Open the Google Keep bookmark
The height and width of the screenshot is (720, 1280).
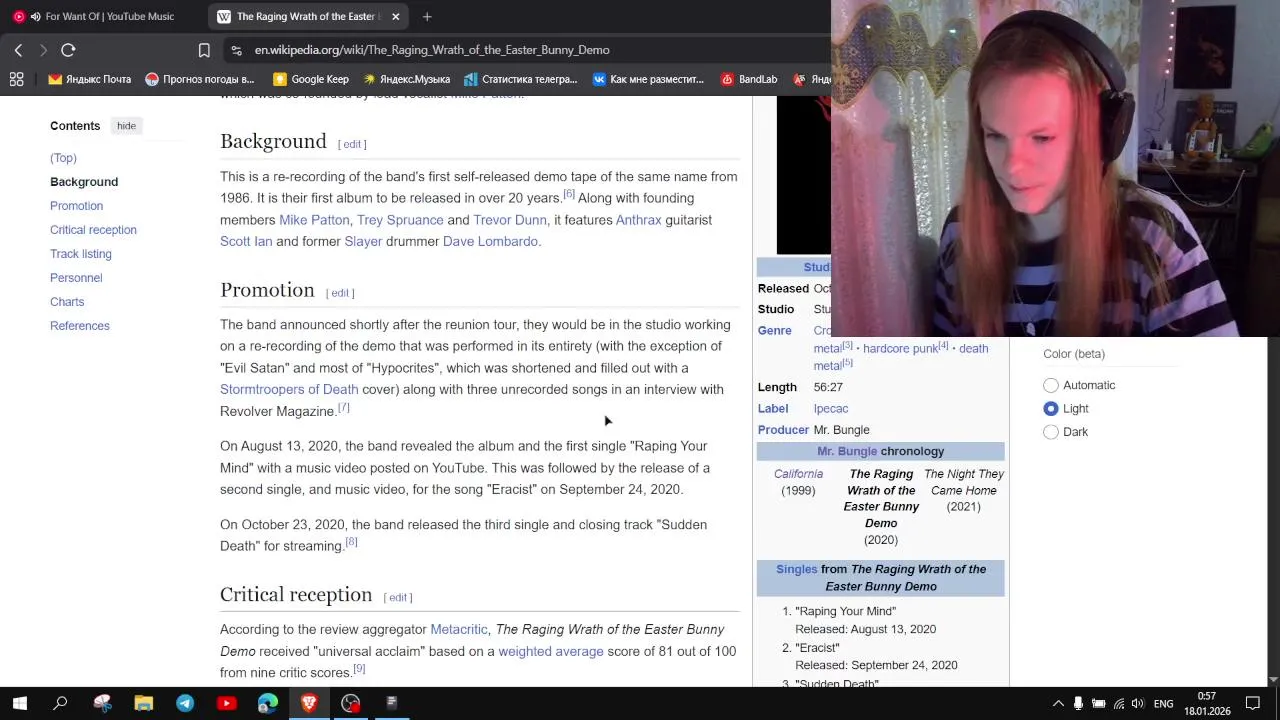coord(311,79)
